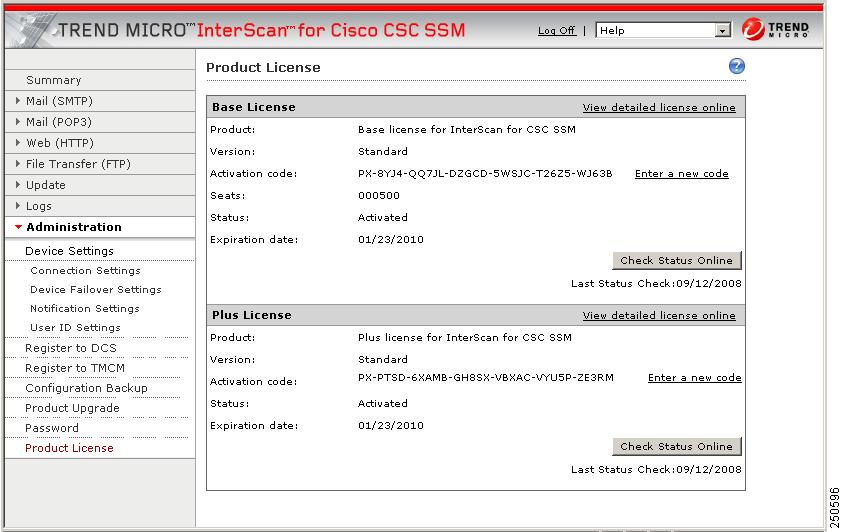Click Enter a new code for Base License

pos(682,173)
